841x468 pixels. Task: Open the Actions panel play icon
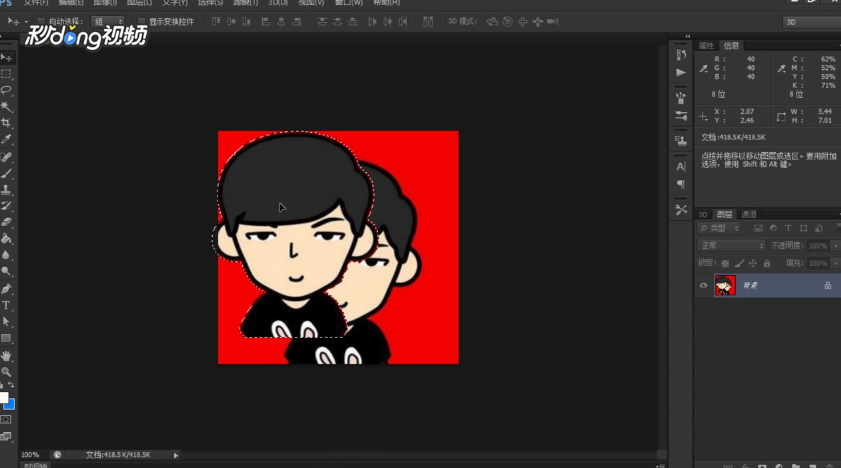tap(681, 72)
